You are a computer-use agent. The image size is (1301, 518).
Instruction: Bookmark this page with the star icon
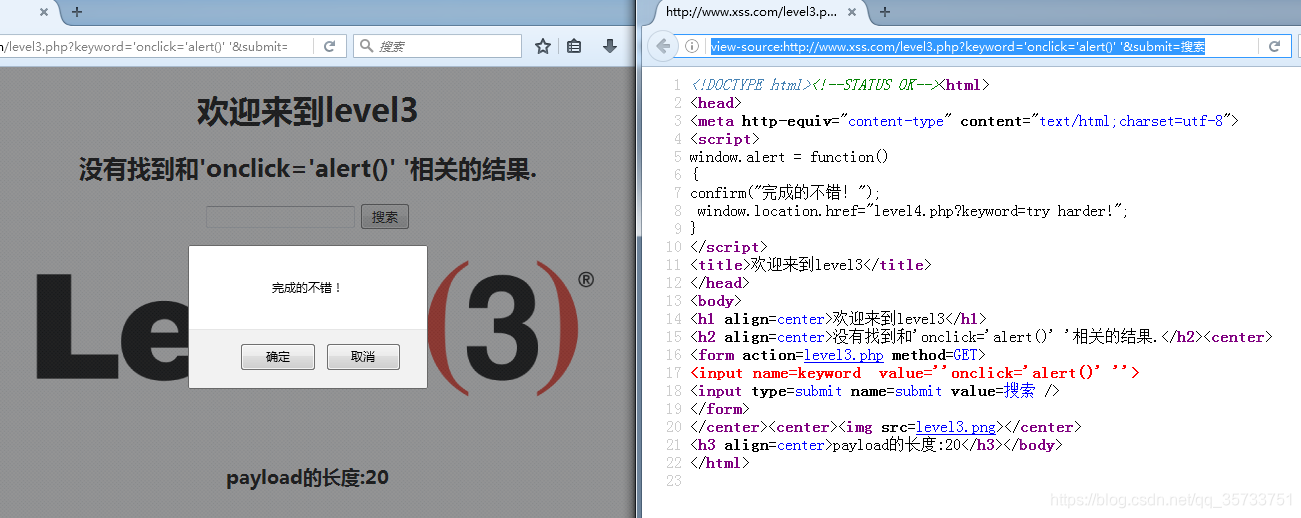coord(542,46)
